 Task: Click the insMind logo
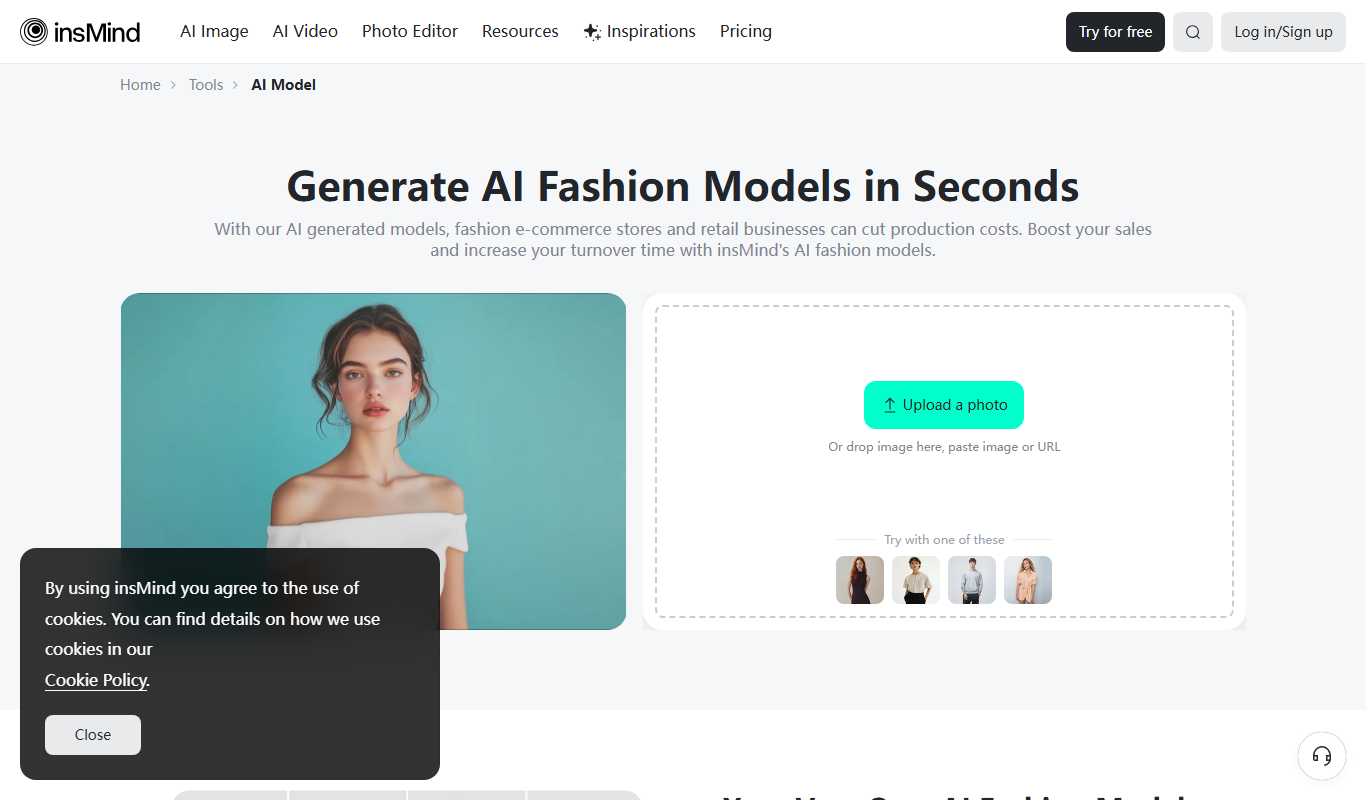[80, 32]
